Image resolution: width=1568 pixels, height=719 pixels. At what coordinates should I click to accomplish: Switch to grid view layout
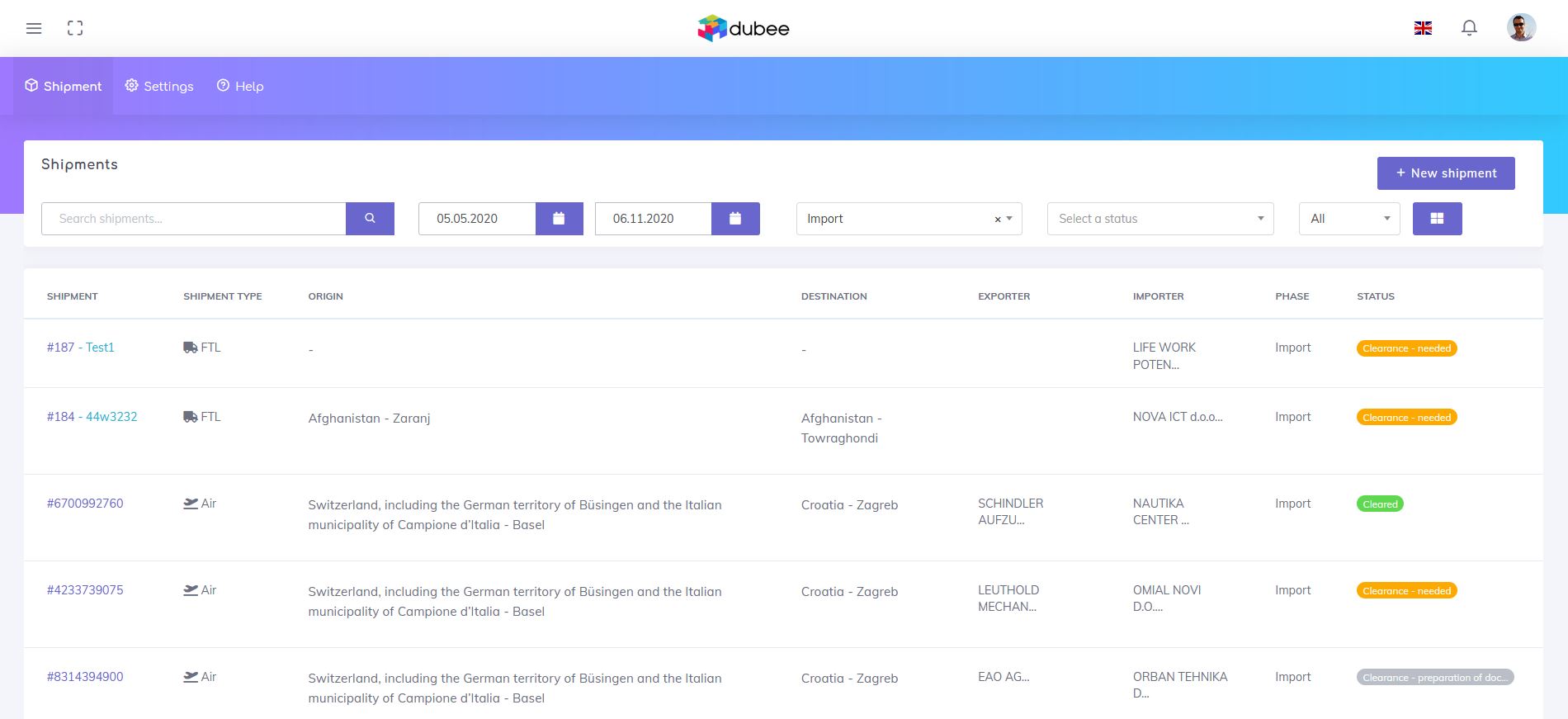1437,219
